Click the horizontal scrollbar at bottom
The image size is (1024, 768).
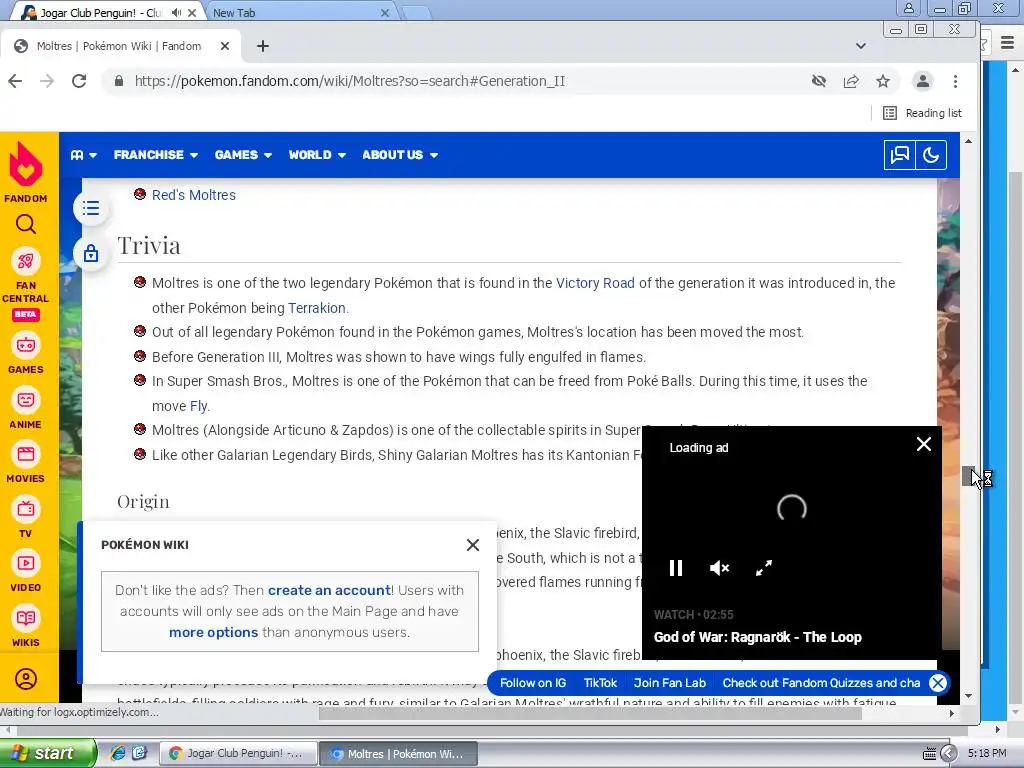click(590, 714)
